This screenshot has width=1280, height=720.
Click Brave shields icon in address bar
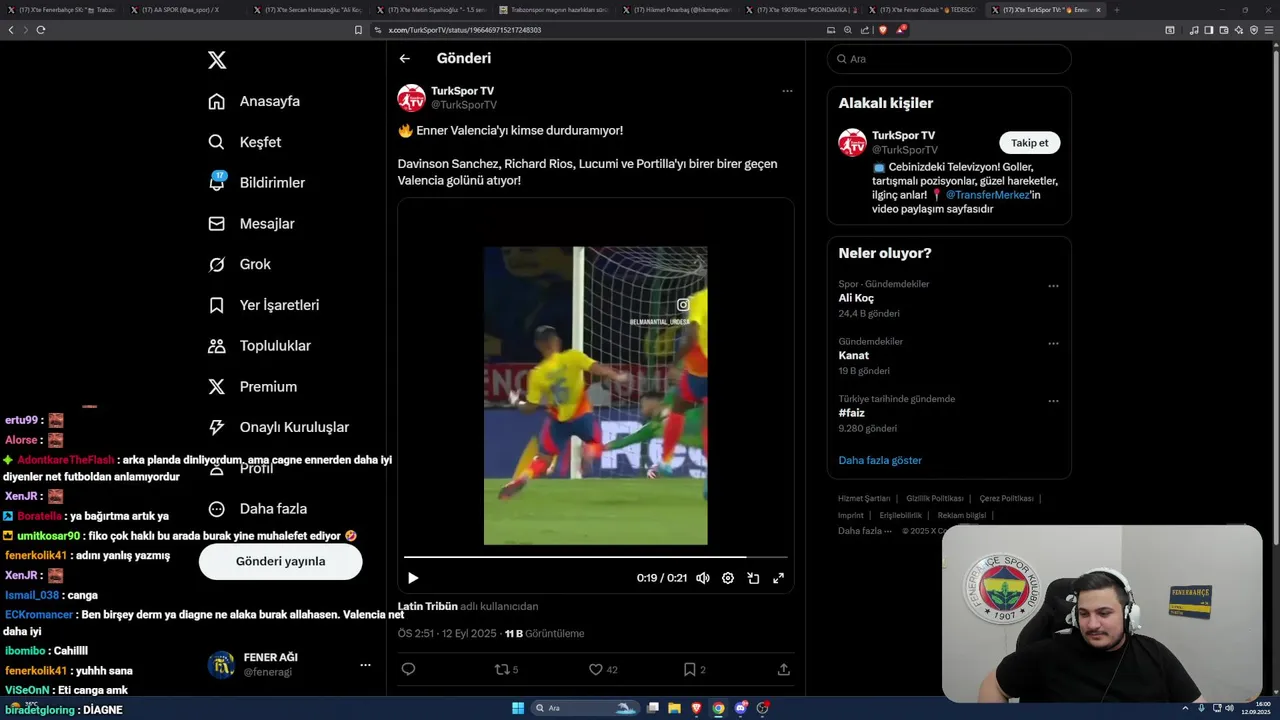coord(883,30)
